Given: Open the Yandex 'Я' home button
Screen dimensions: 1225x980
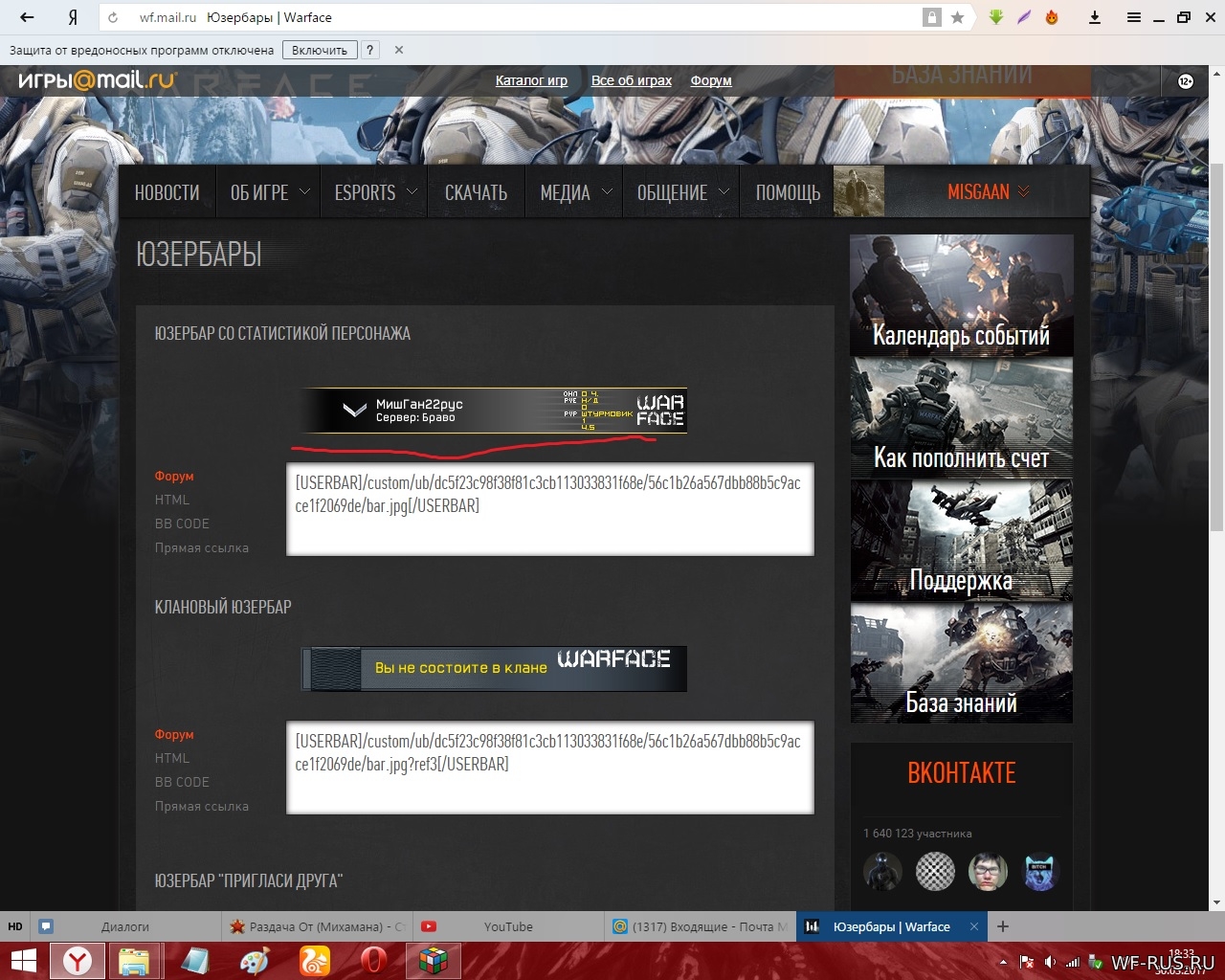Looking at the screenshot, I should (73, 17).
